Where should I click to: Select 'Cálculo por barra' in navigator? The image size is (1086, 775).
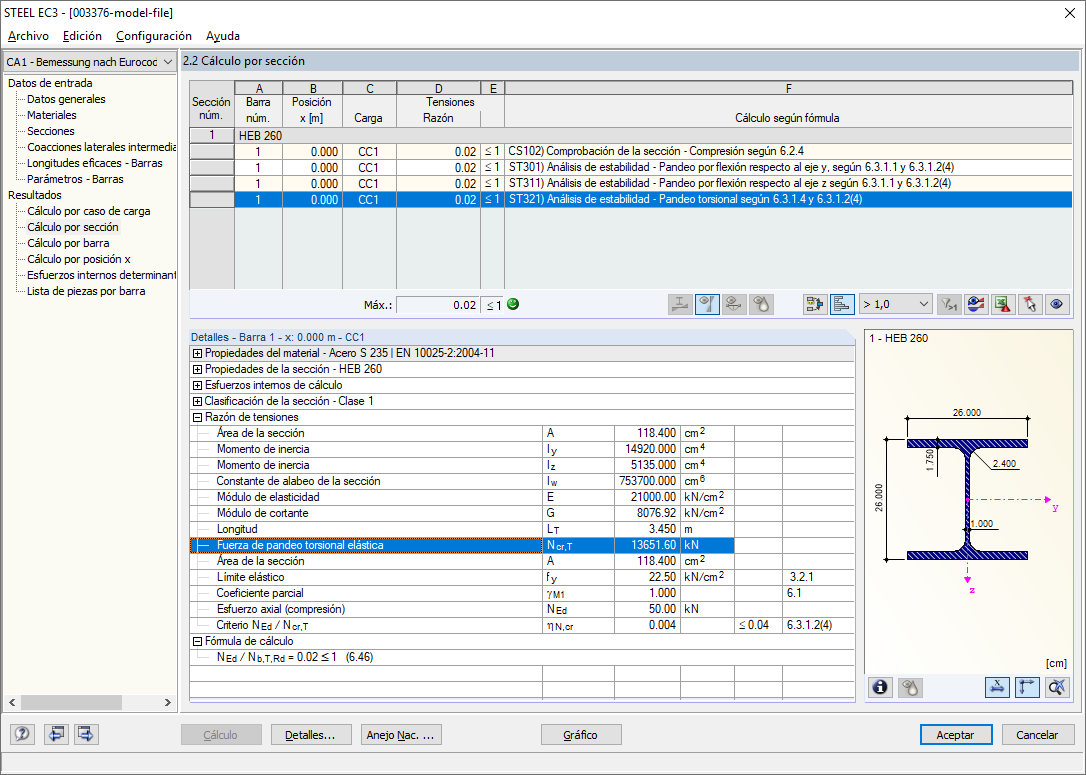[x=68, y=243]
